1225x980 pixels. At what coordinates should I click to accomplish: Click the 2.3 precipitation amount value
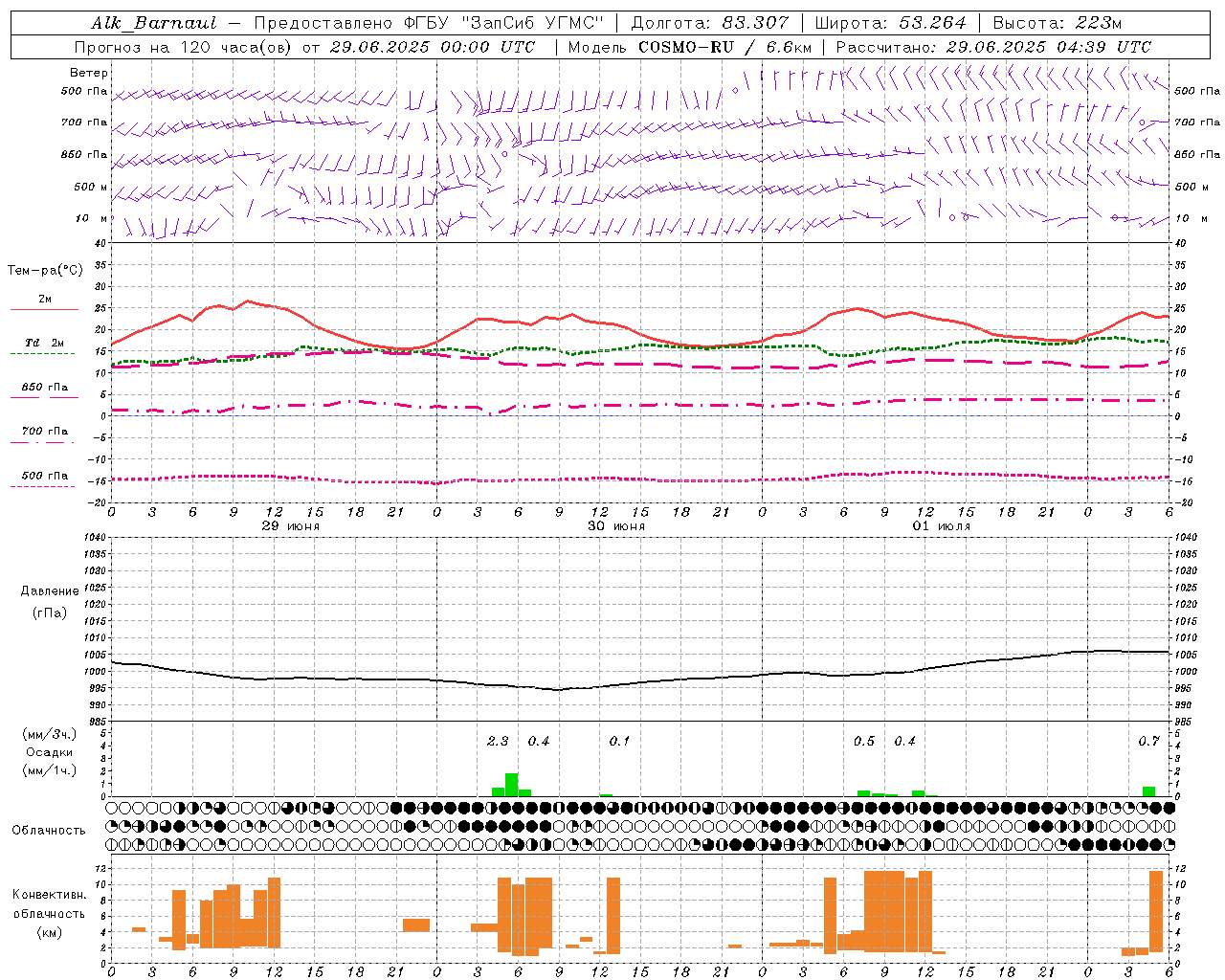point(498,741)
